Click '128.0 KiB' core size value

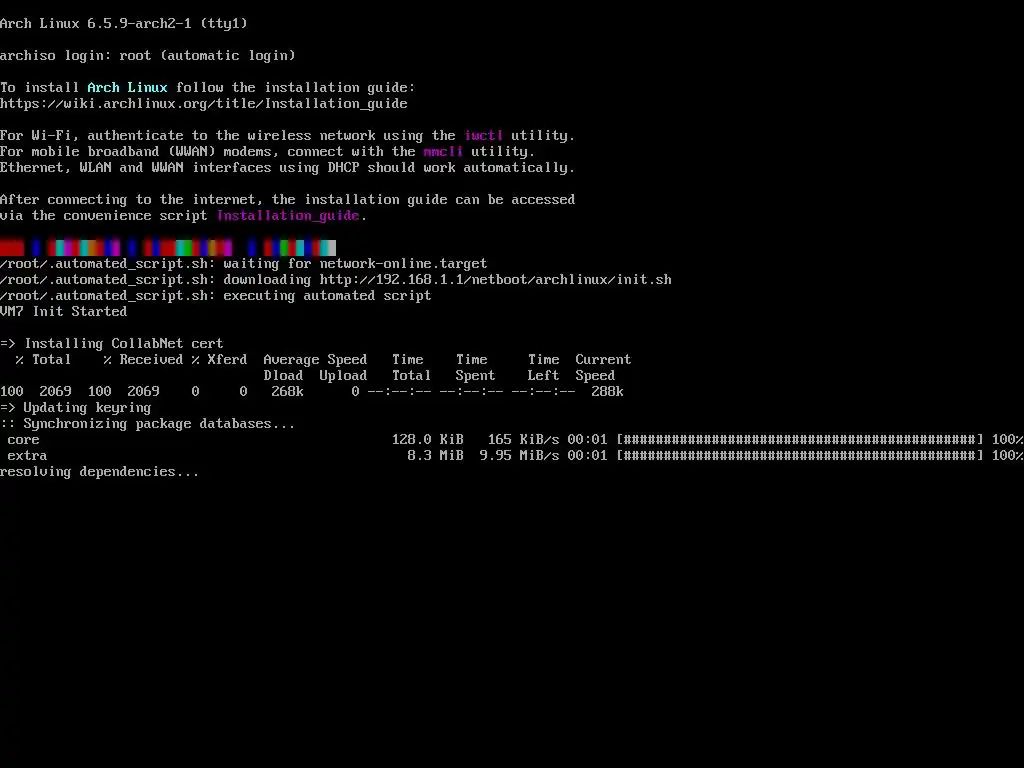click(x=428, y=440)
